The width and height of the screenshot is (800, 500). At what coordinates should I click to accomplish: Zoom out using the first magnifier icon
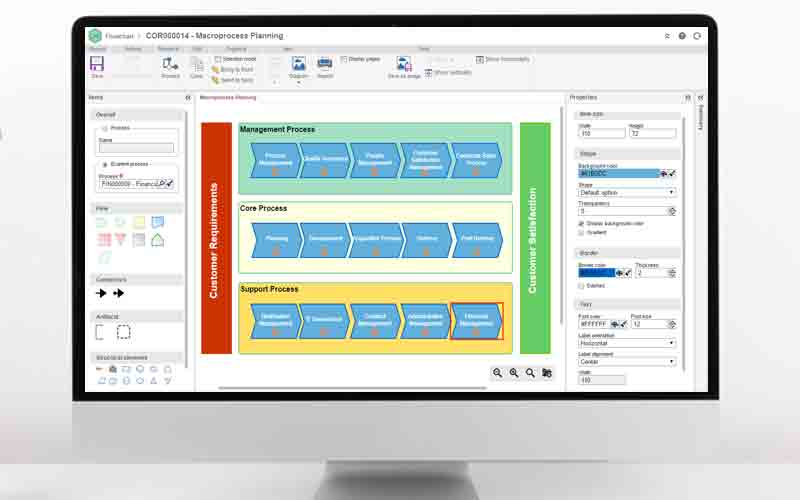click(497, 372)
